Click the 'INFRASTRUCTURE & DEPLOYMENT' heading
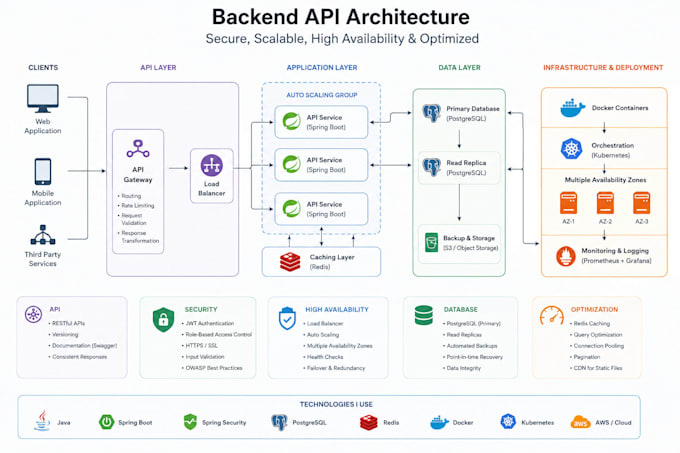 [x=603, y=68]
